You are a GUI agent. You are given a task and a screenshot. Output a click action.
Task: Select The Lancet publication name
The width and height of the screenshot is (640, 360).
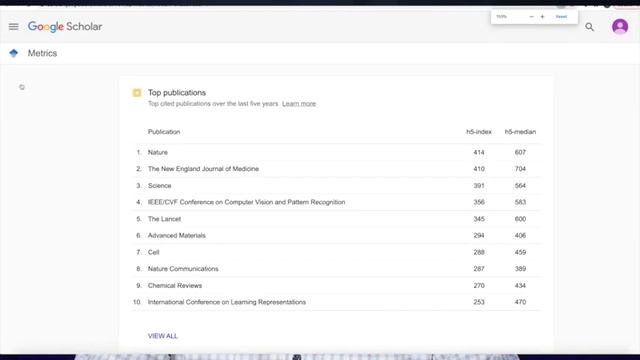click(x=164, y=219)
